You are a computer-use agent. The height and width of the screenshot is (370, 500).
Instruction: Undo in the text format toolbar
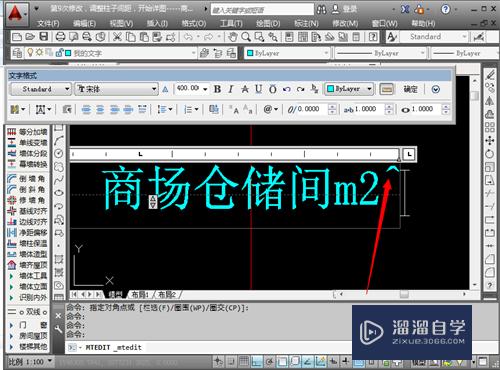[287, 89]
